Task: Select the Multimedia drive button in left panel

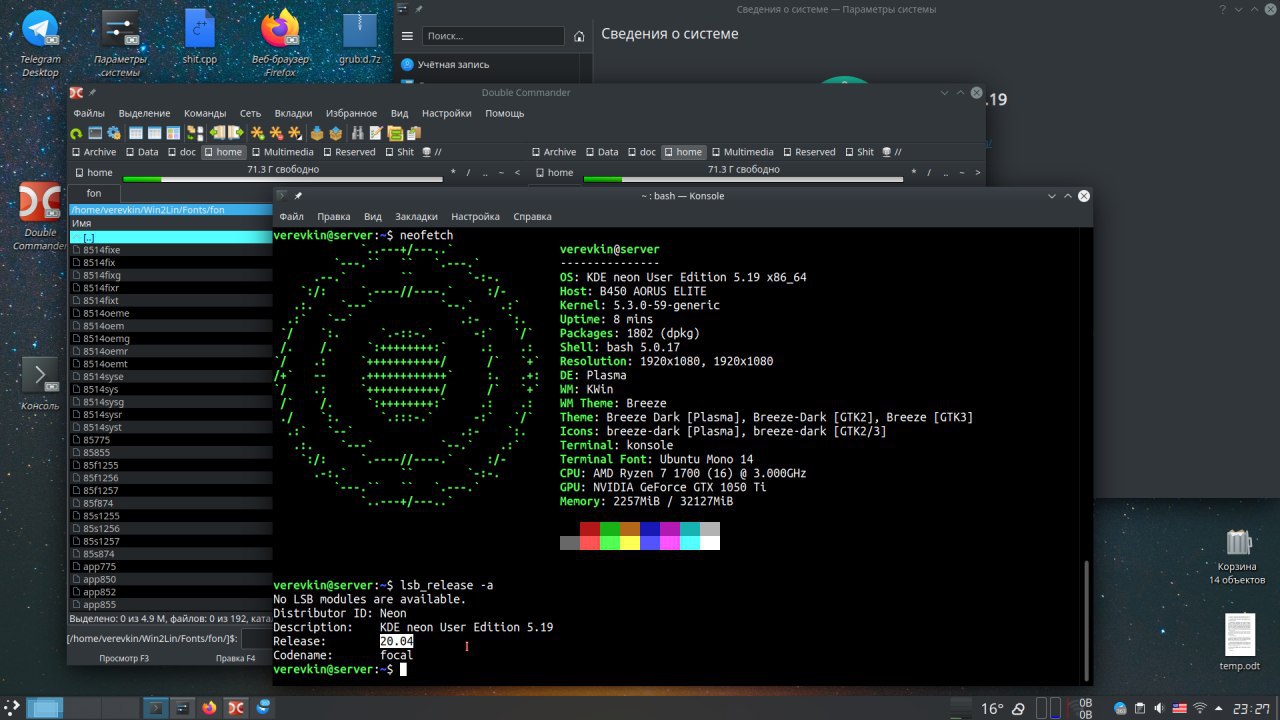Action: coord(281,152)
